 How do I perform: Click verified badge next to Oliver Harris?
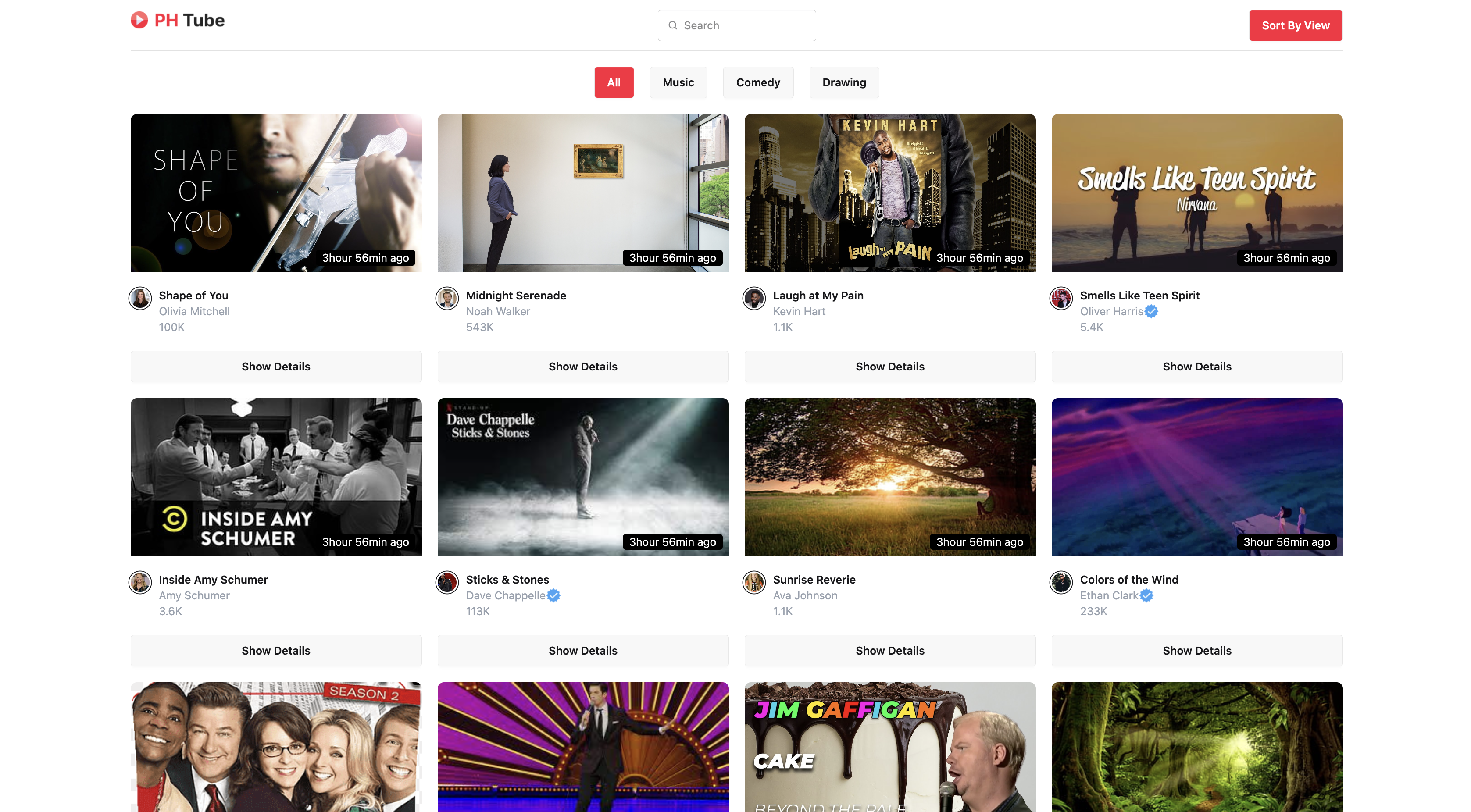click(x=1151, y=311)
